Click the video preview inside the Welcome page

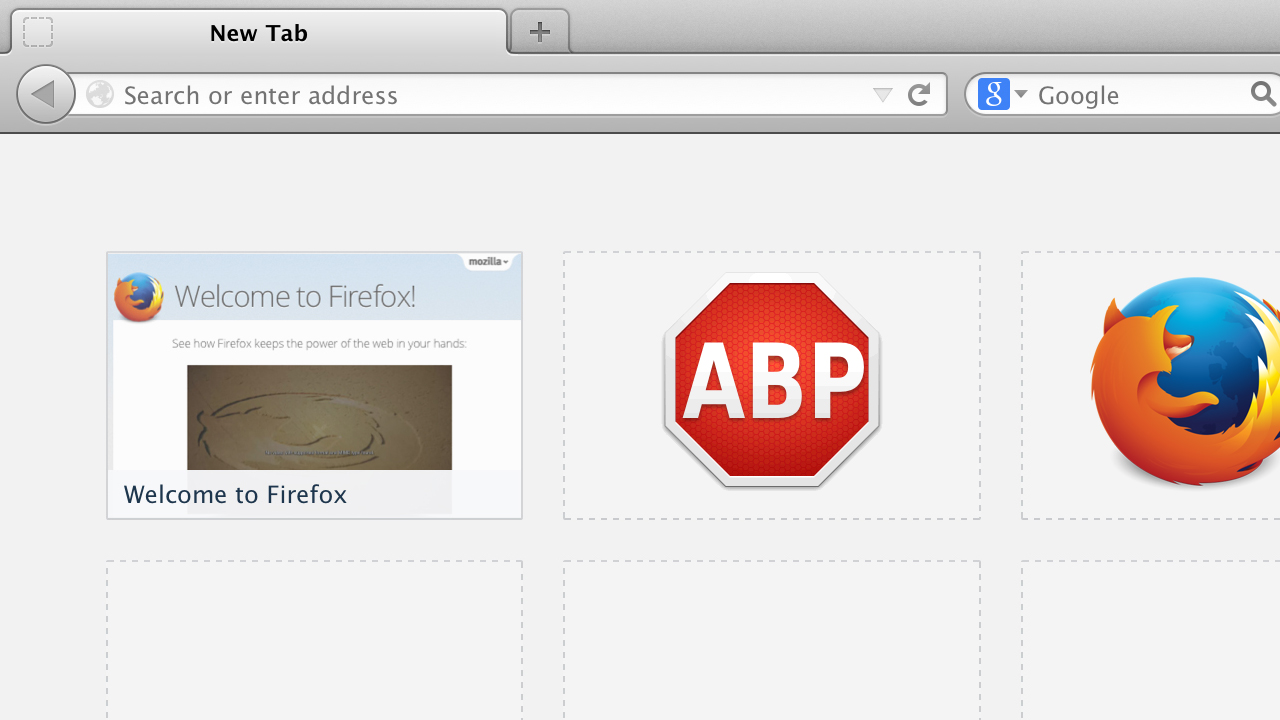point(318,418)
